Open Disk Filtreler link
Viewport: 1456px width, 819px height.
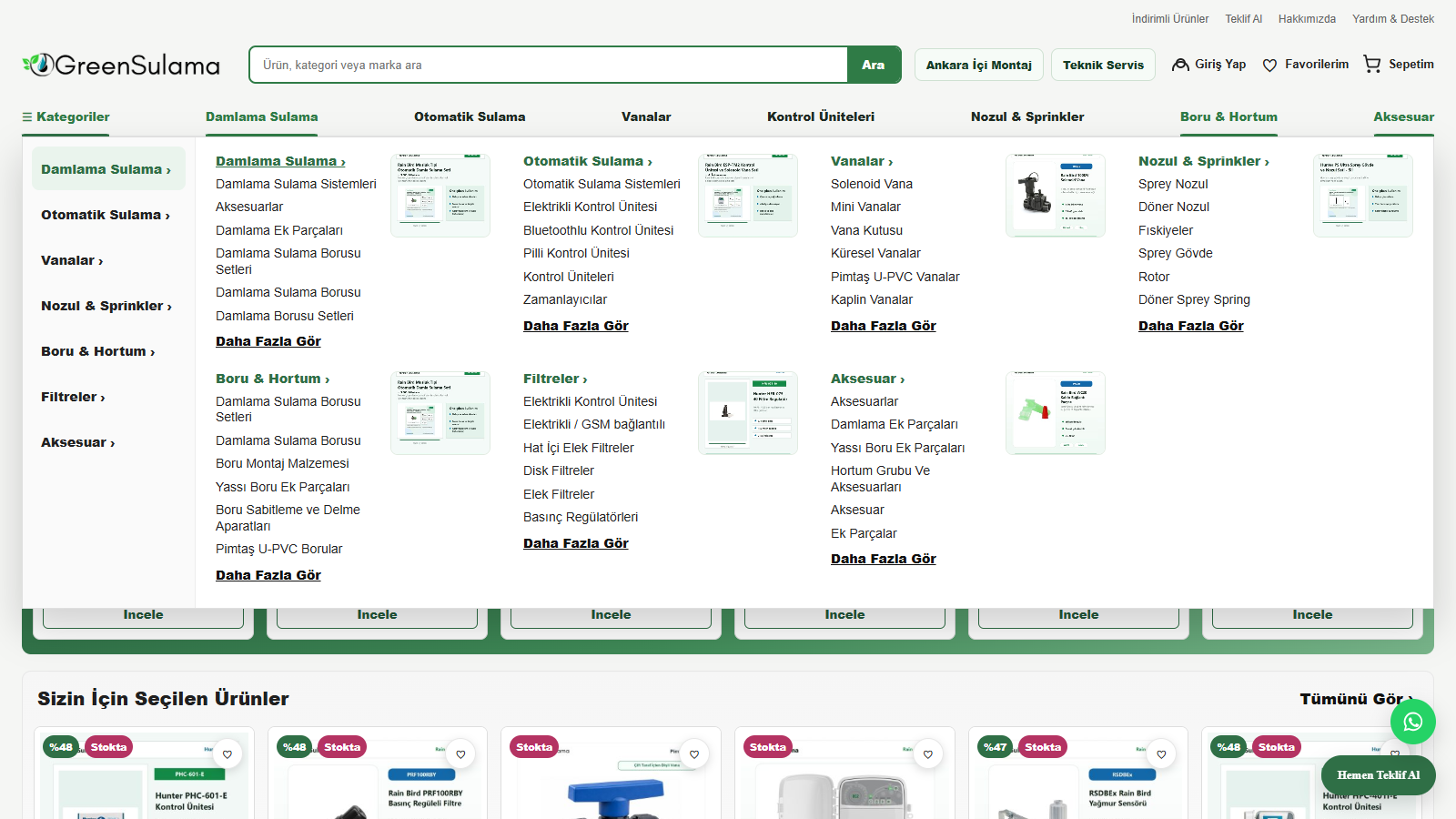tap(559, 470)
